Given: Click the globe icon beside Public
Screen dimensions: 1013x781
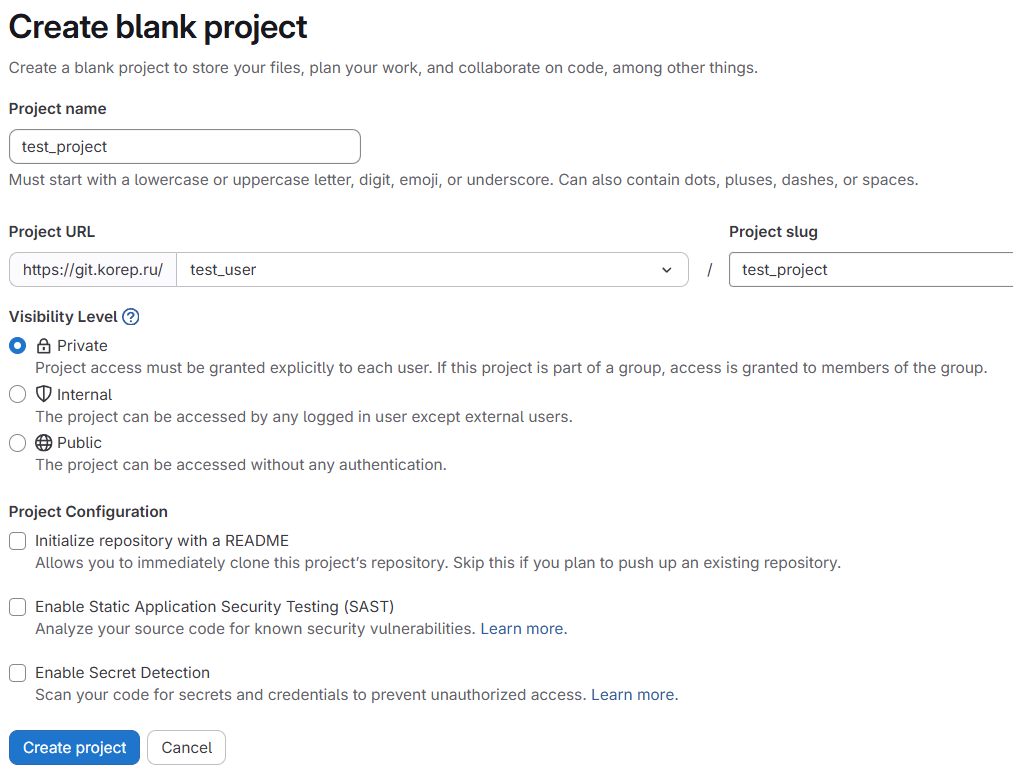Looking at the screenshot, I should (x=44, y=443).
